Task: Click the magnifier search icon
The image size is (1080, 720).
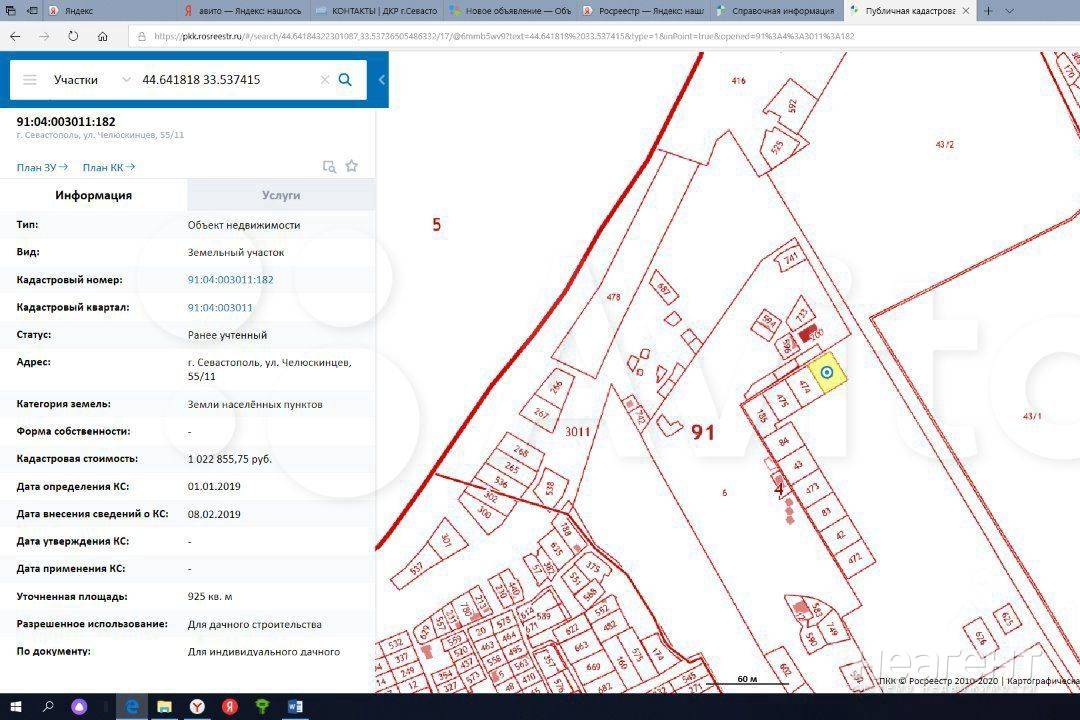Action: point(345,80)
